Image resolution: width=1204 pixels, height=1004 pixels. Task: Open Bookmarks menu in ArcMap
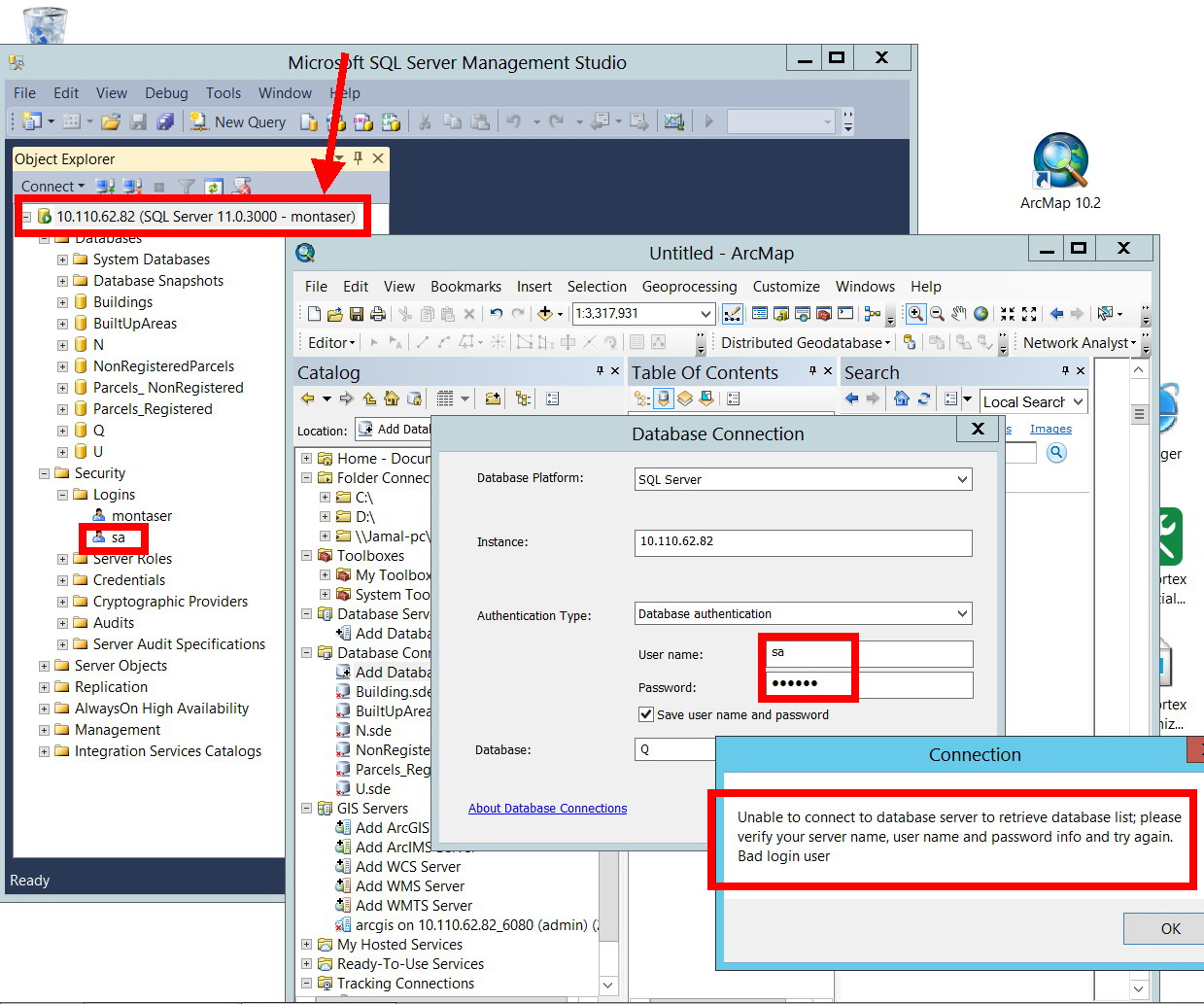coord(466,287)
